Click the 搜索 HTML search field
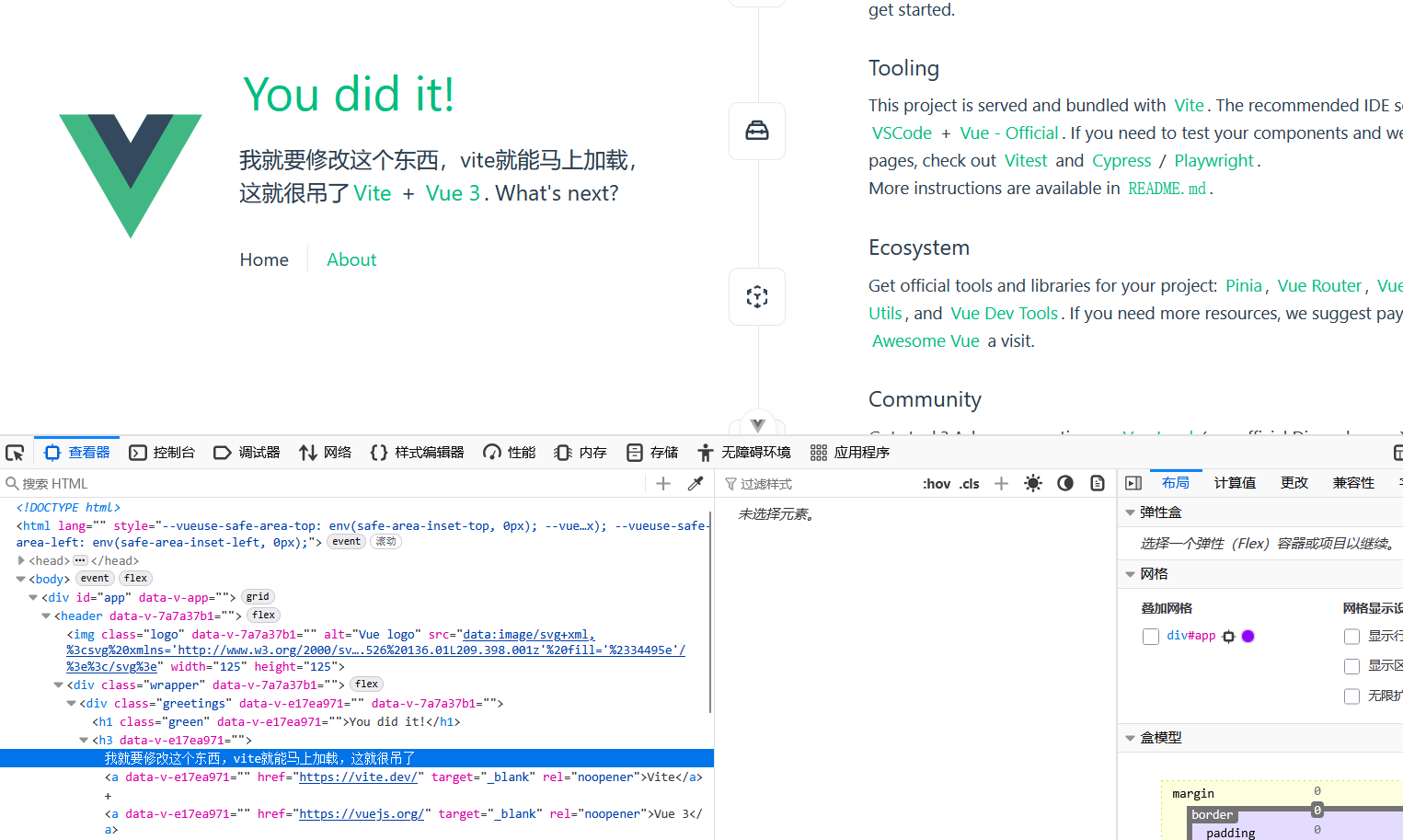This screenshot has width=1403, height=840. 322,484
